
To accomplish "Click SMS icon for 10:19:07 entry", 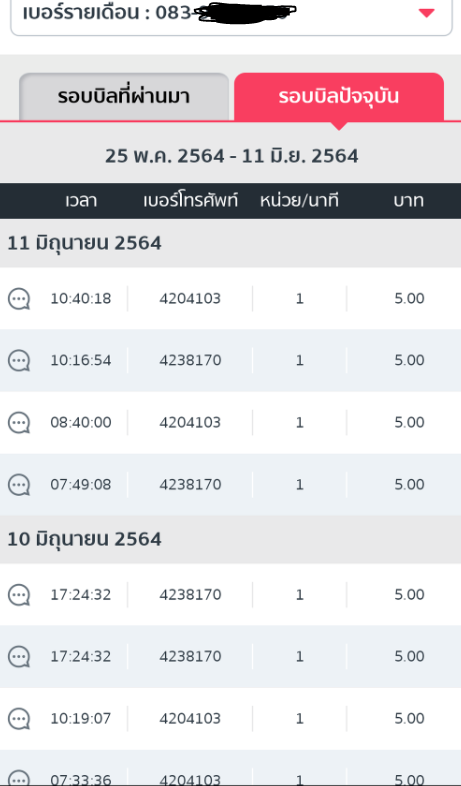I will (x=19, y=719).
